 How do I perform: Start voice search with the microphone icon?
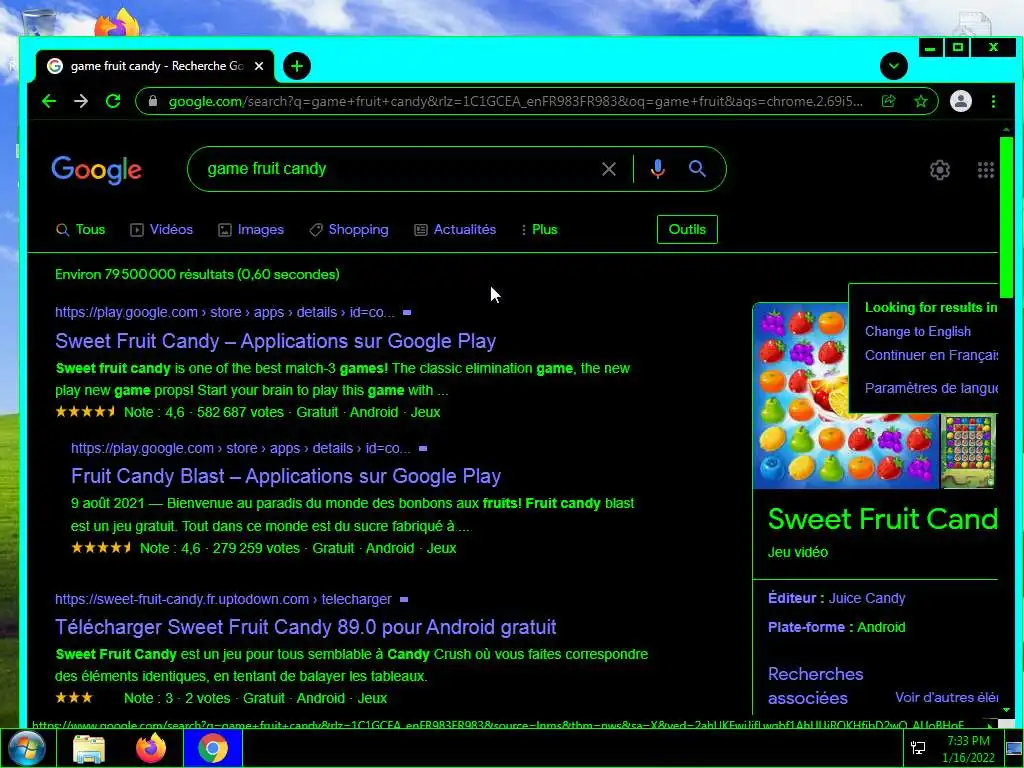(658, 169)
